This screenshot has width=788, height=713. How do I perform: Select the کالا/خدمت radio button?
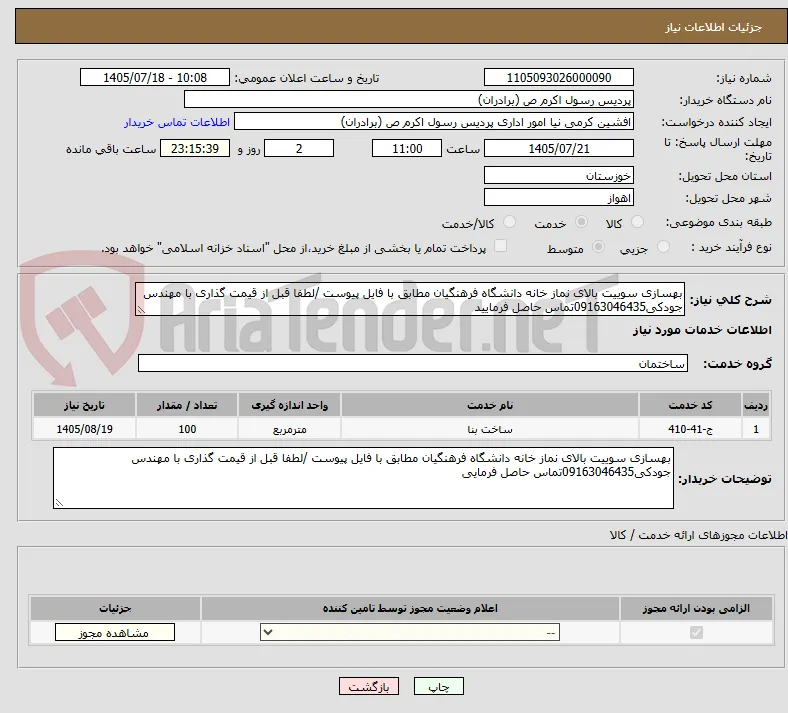(510, 222)
